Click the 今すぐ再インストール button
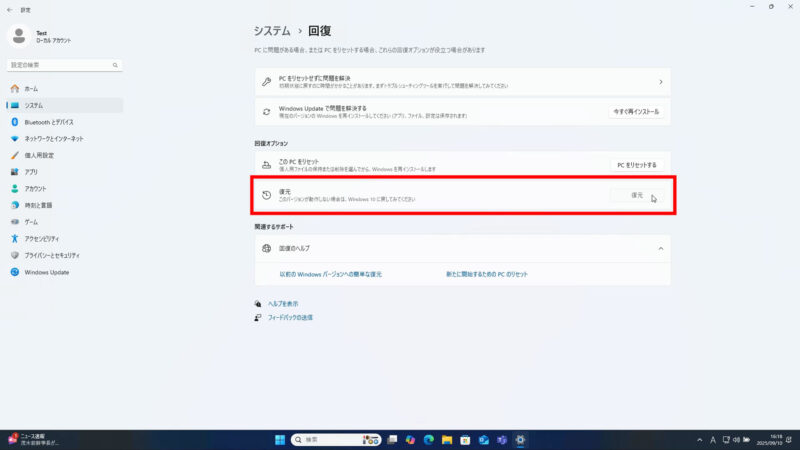The image size is (800, 450). (636, 112)
